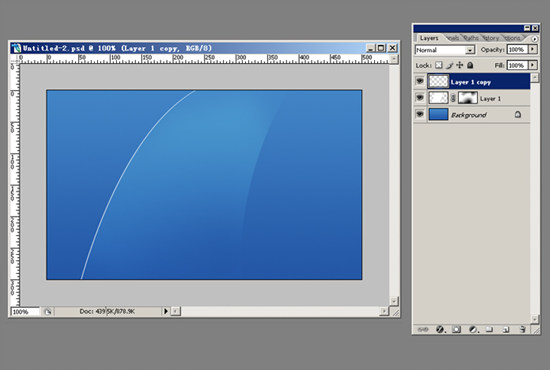Lock all padlock icon in Layers panel
The image size is (550, 370).
coord(470,65)
